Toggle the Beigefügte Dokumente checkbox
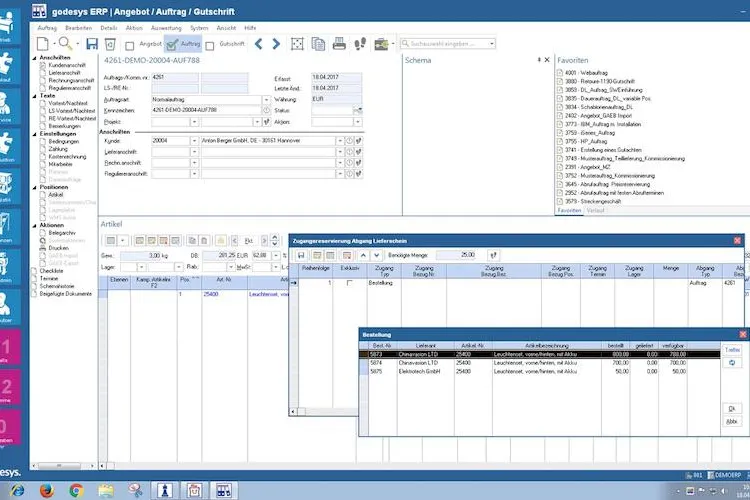Screen dimensions: 750x500 [x=34, y=294]
